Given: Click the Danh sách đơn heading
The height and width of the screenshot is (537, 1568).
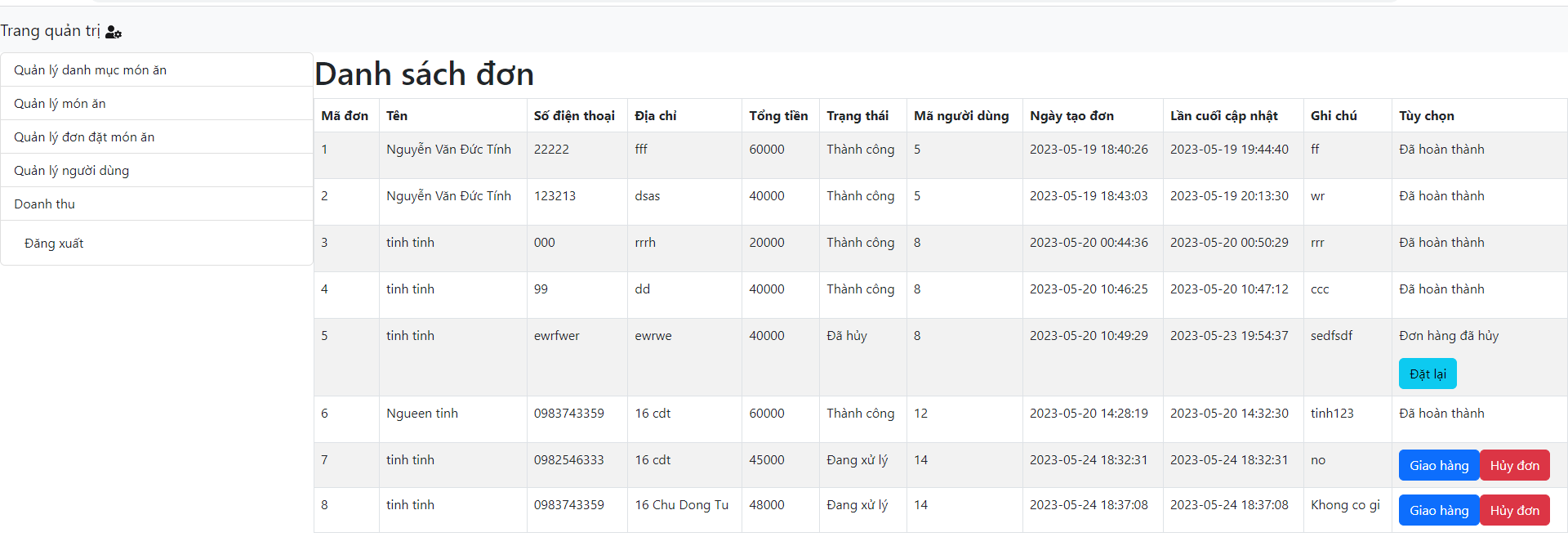Looking at the screenshot, I should pyautogui.click(x=425, y=74).
